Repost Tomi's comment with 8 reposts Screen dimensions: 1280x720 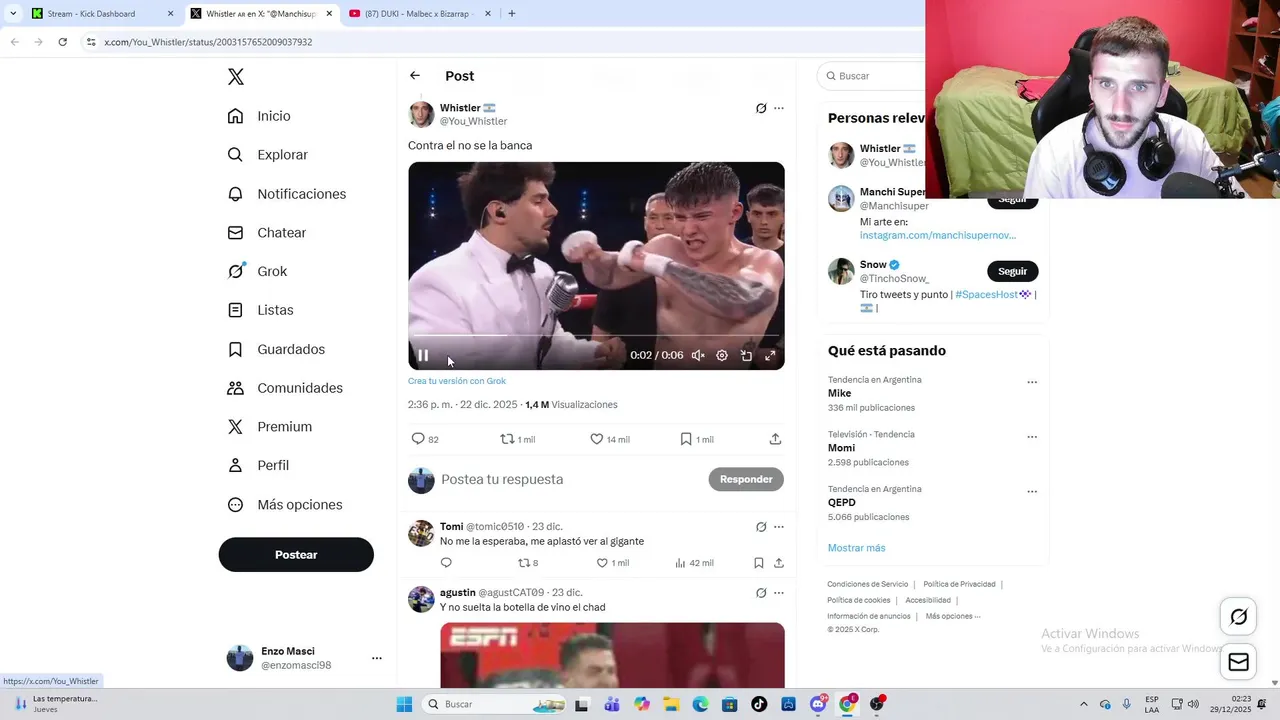[527, 563]
